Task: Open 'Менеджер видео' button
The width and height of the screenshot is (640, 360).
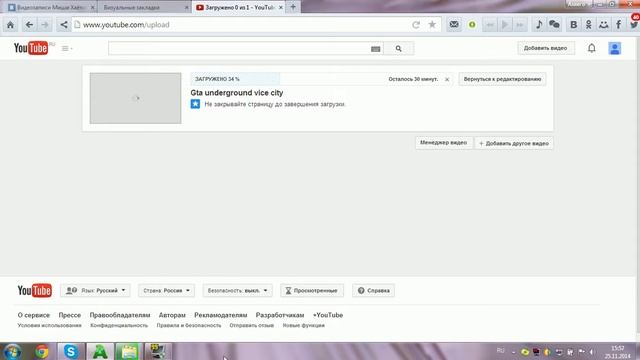Action: coord(444,143)
